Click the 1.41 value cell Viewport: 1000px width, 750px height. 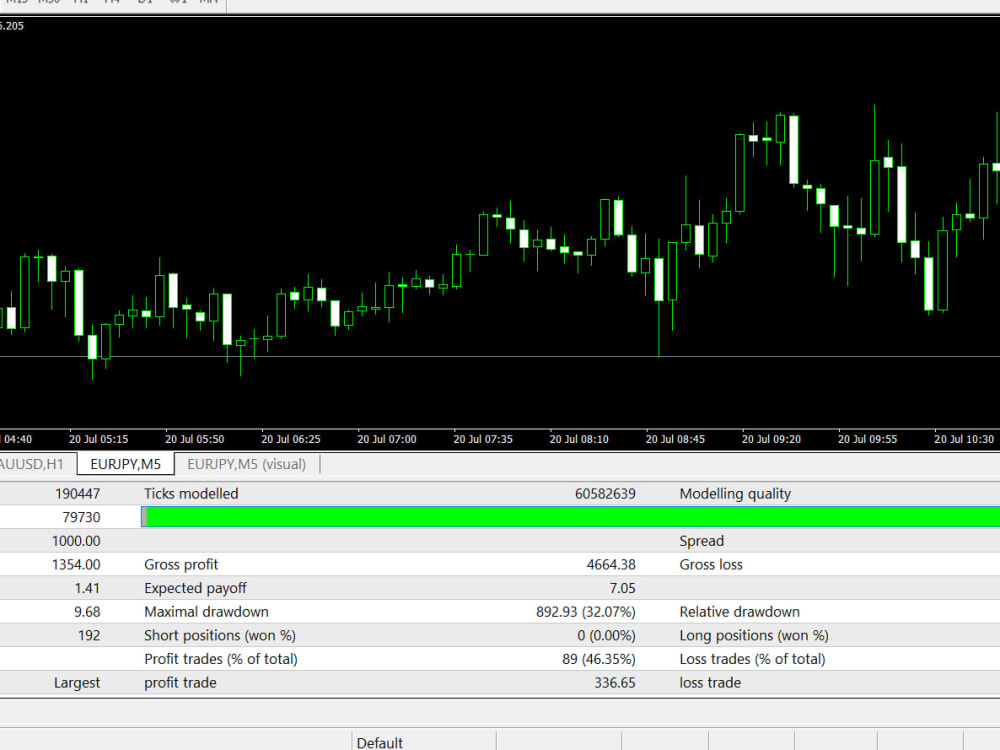(87, 588)
